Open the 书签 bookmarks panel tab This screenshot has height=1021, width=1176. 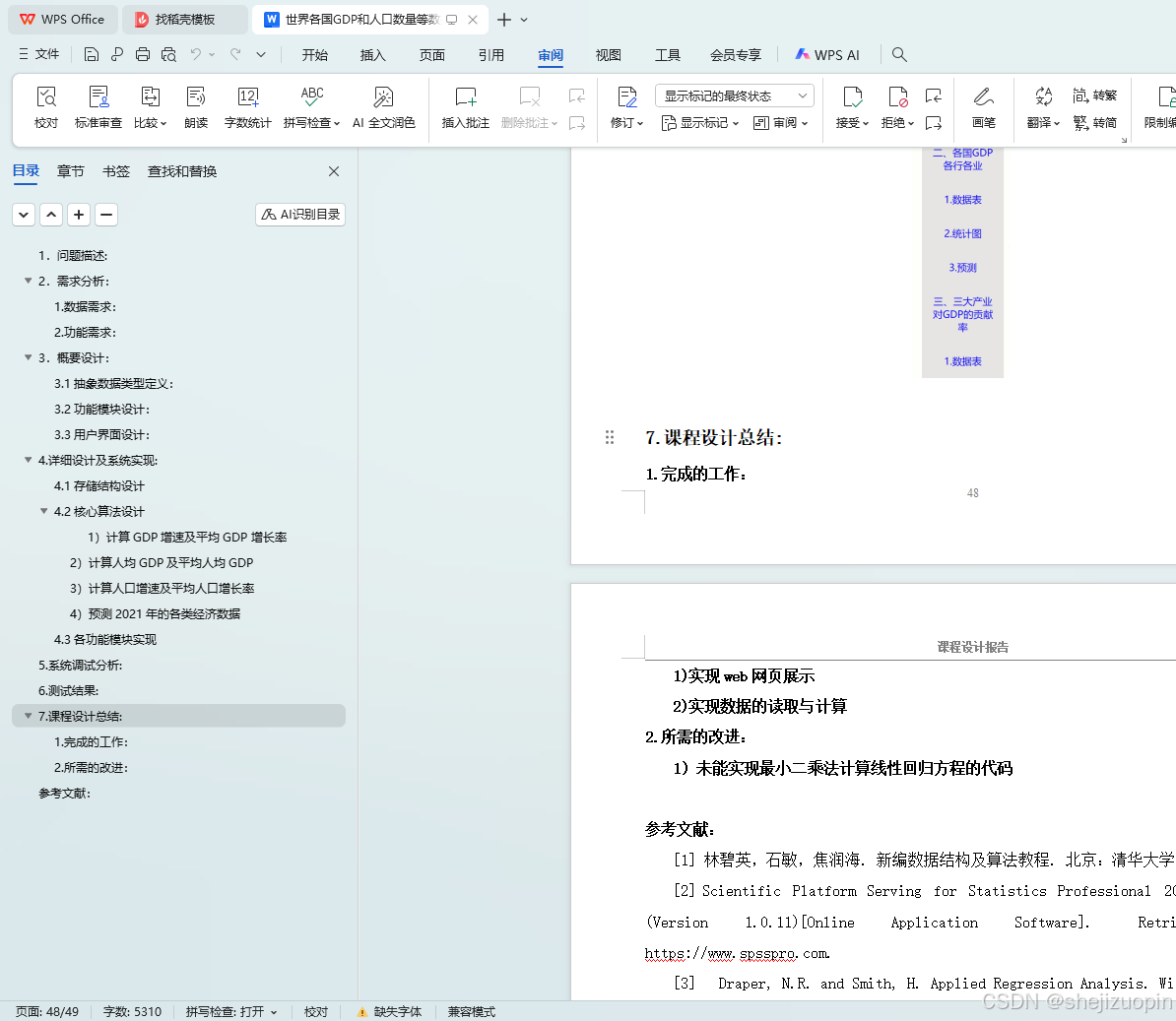click(x=115, y=170)
